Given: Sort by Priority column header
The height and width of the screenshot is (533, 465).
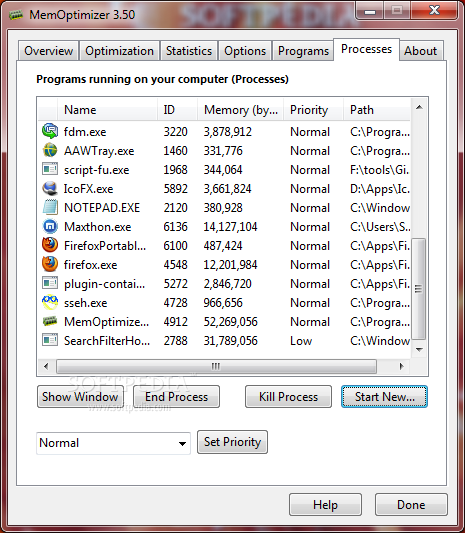Looking at the screenshot, I should pos(313,110).
